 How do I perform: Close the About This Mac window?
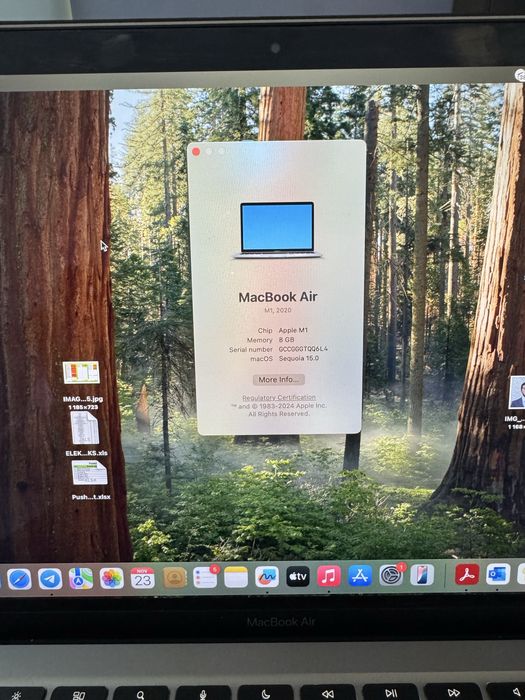tap(196, 152)
